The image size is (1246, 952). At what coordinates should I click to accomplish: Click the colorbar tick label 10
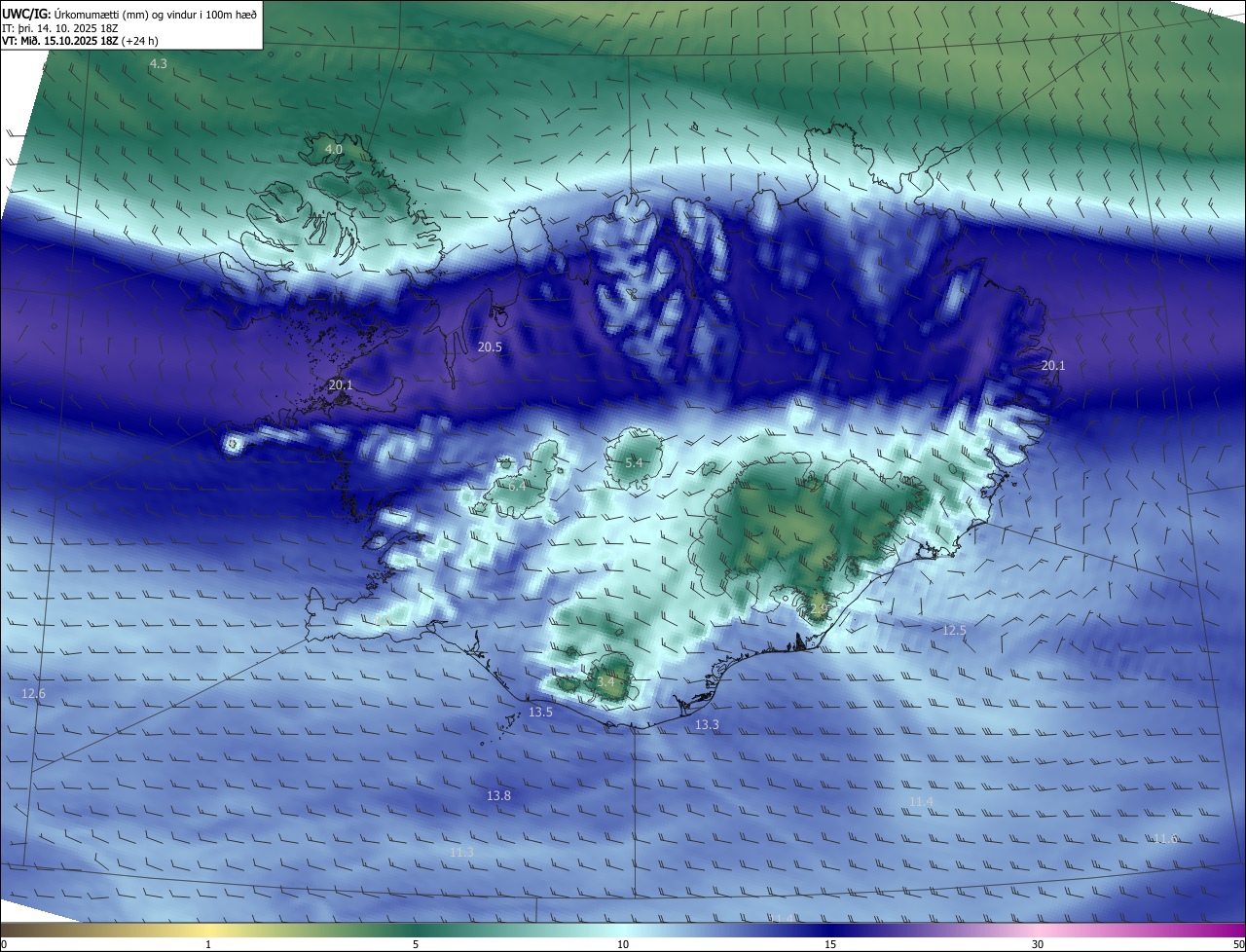[x=623, y=944]
